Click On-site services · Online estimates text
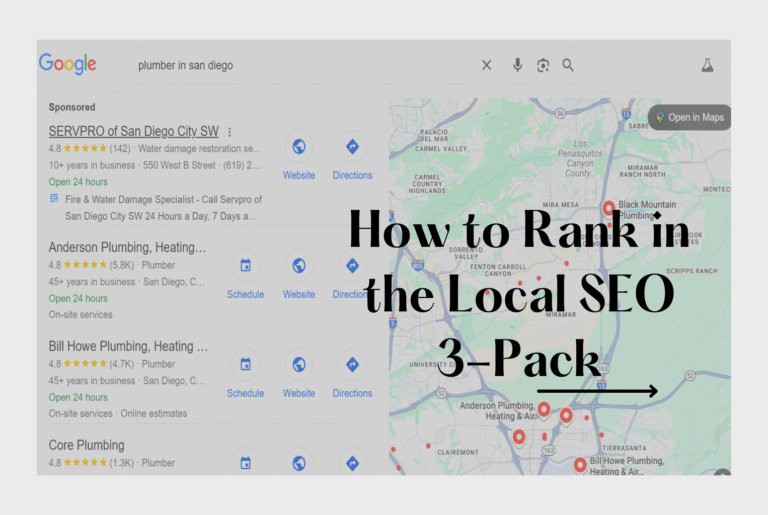This screenshot has height=515, width=768. tap(118, 414)
